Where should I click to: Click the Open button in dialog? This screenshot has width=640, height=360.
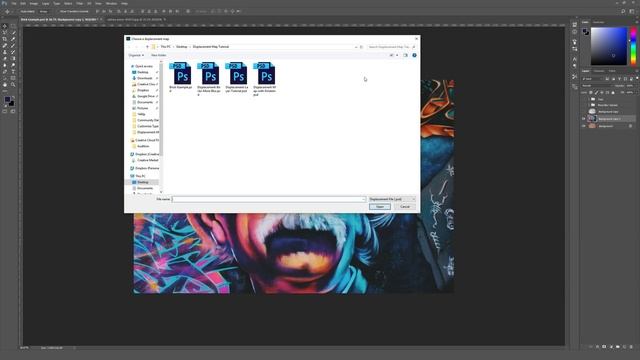[x=380, y=207]
